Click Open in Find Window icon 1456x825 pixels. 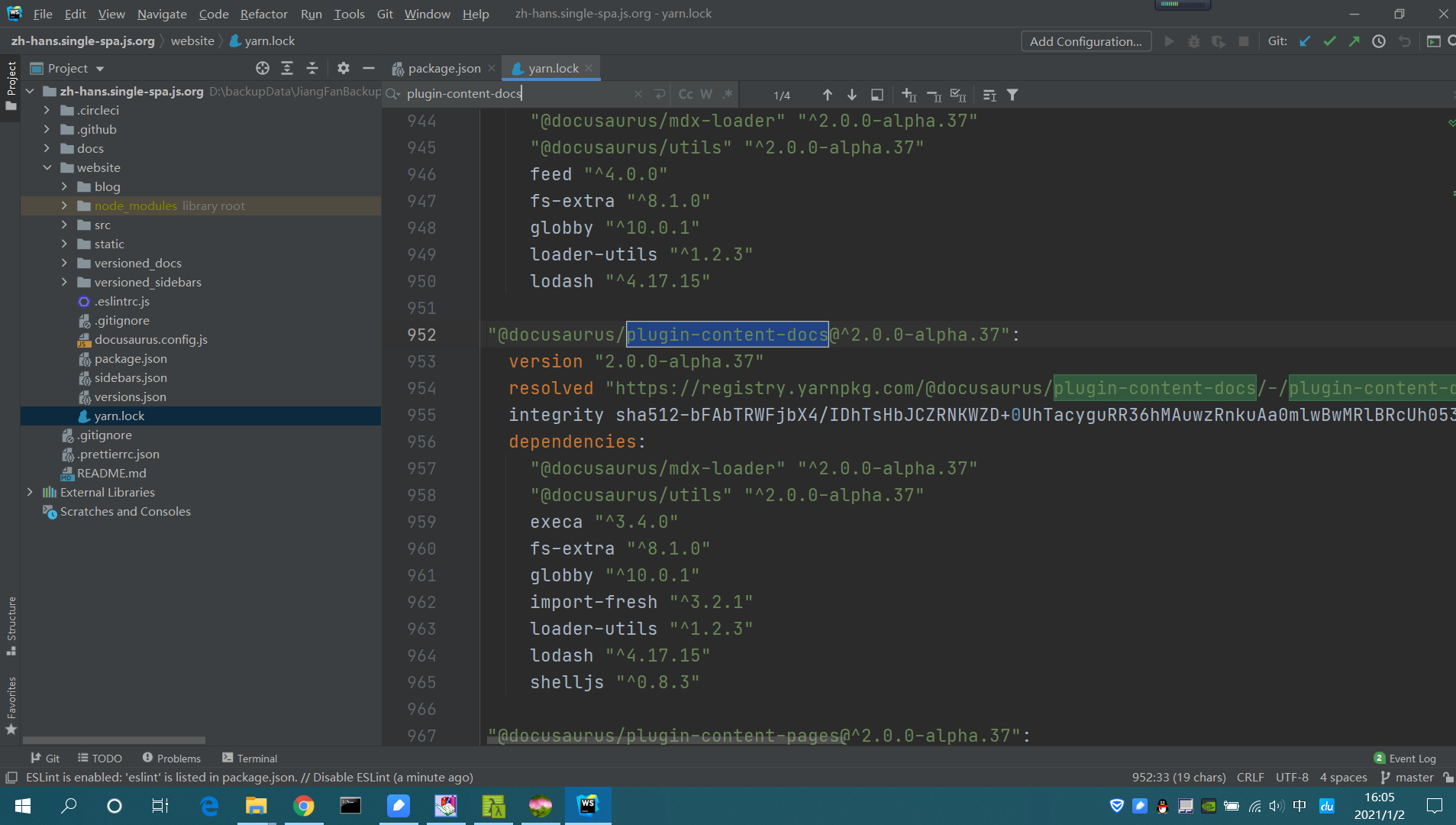877,95
